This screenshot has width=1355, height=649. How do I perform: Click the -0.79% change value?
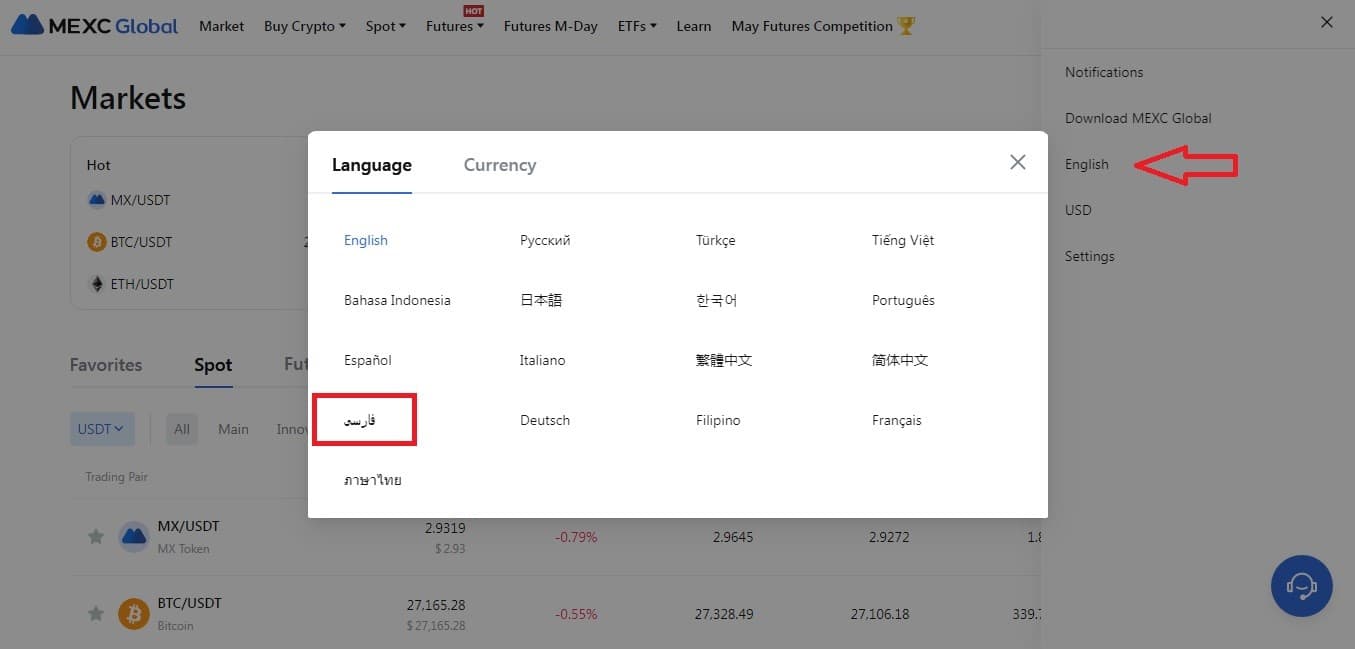(576, 537)
